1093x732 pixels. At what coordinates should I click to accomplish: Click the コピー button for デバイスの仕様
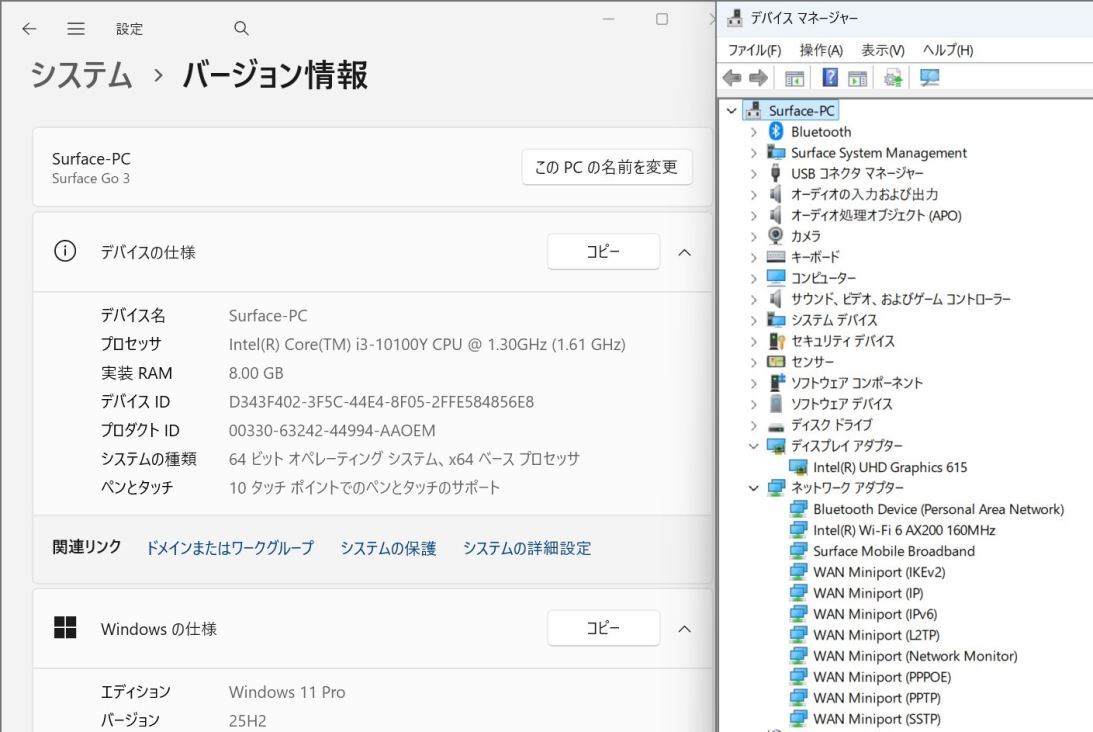tap(603, 251)
